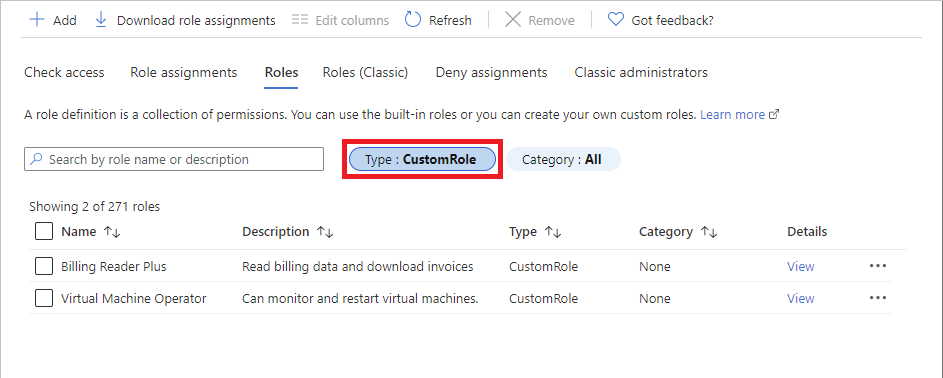Sort roles by the Description column arrows
Screen dimensions: 943x378
coord(325,232)
